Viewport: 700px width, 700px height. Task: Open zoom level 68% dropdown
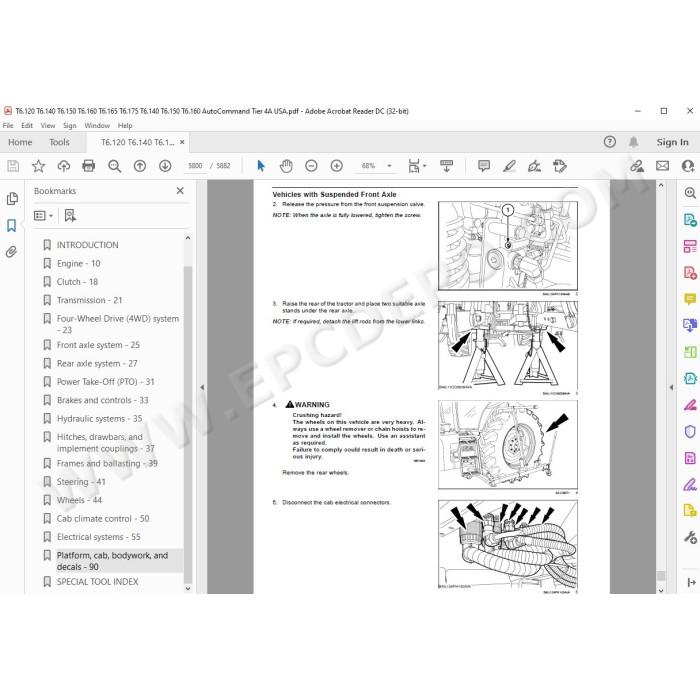(x=389, y=166)
